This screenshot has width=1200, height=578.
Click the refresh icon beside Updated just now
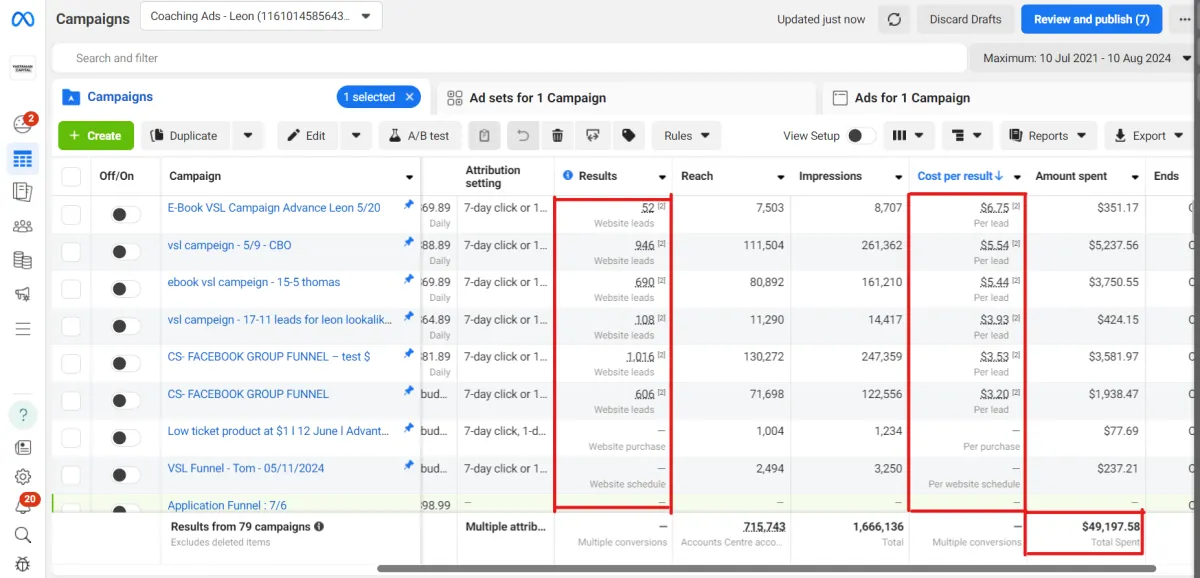tap(893, 19)
